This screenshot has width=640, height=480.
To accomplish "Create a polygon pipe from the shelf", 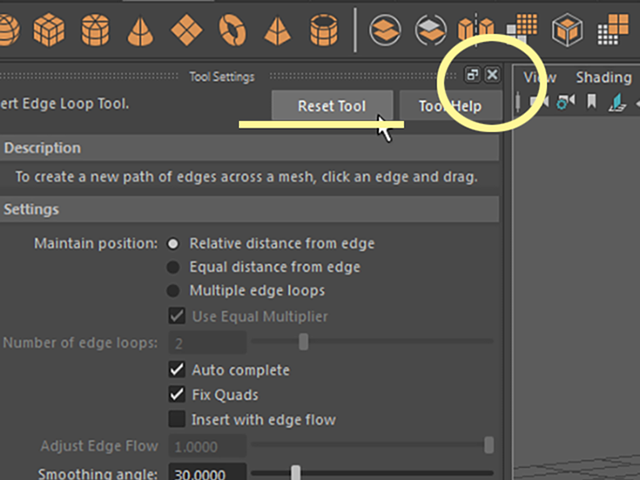I will 324,30.
